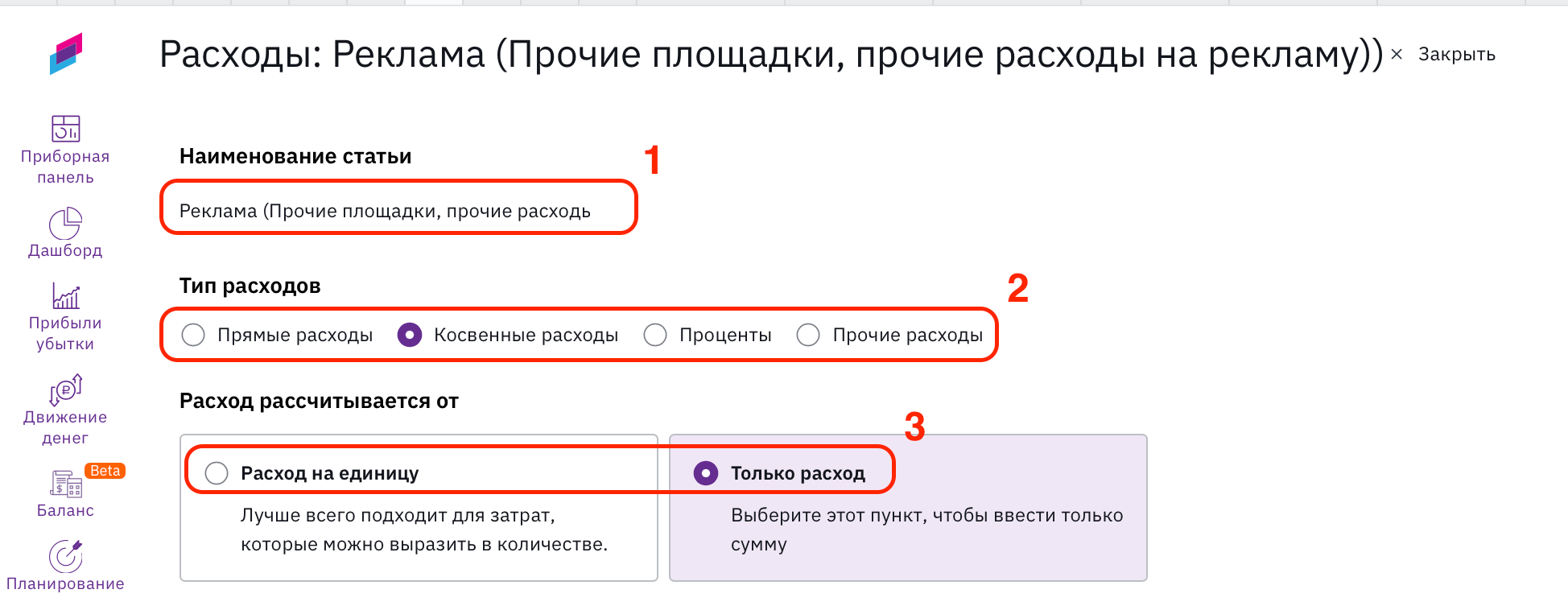Go to Дашборд menu label
Image resolution: width=1568 pixels, height=610 pixels.
click(x=65, y=250)
